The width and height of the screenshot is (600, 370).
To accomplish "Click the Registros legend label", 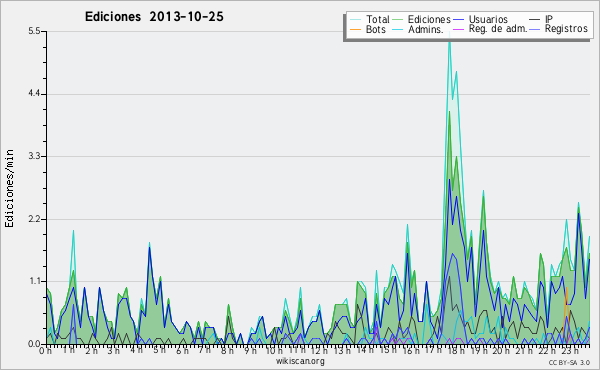I will pos(566,29).
